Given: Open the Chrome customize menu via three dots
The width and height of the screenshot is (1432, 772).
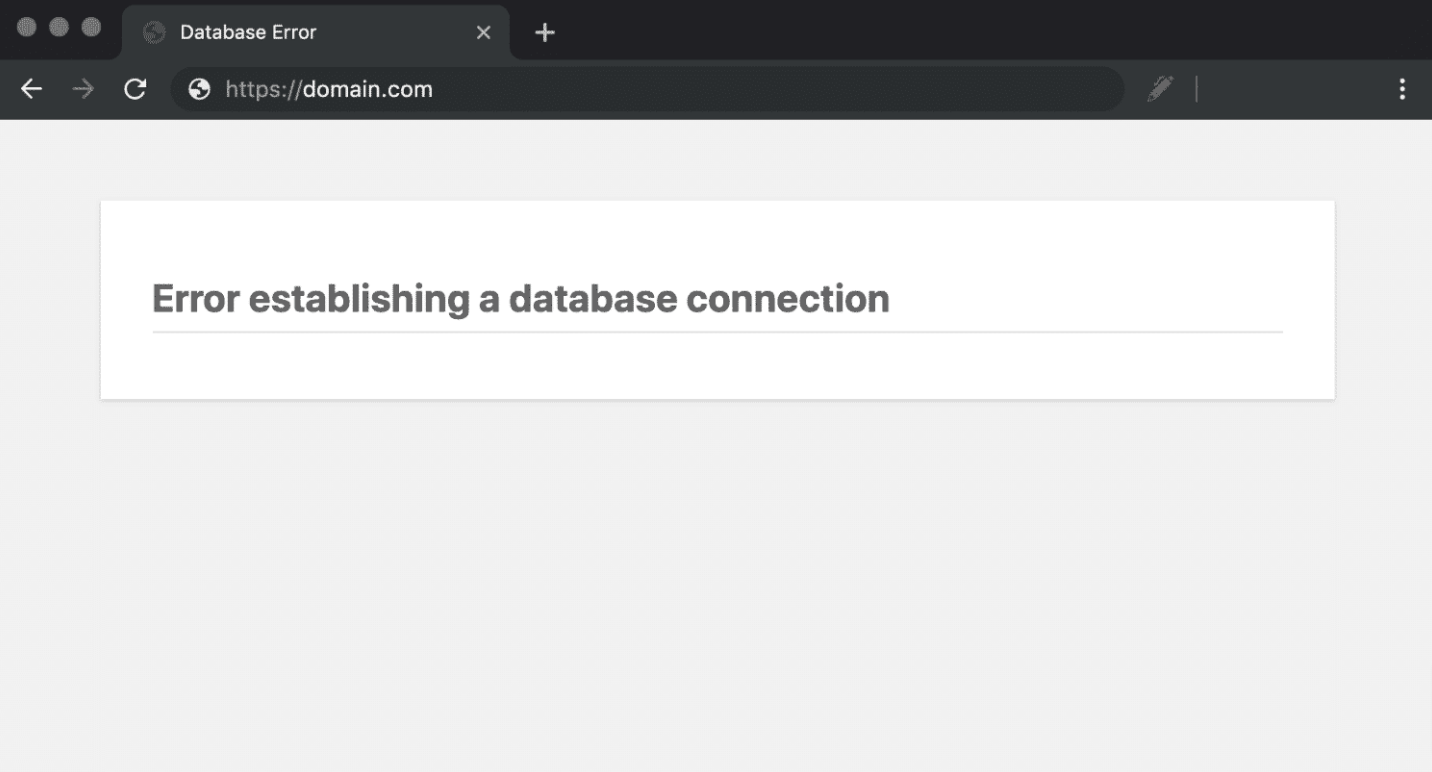Looking at the screenshot, I should pos(1402,89).
